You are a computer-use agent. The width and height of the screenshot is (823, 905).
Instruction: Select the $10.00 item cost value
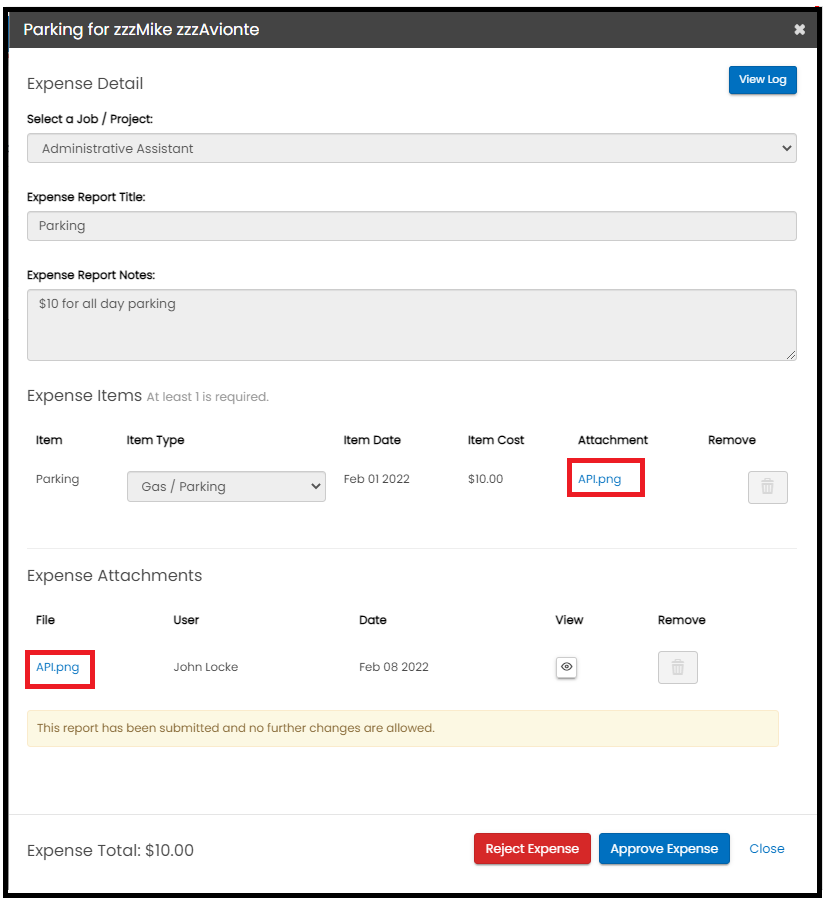pyautogui.click(x=485, y=479)
